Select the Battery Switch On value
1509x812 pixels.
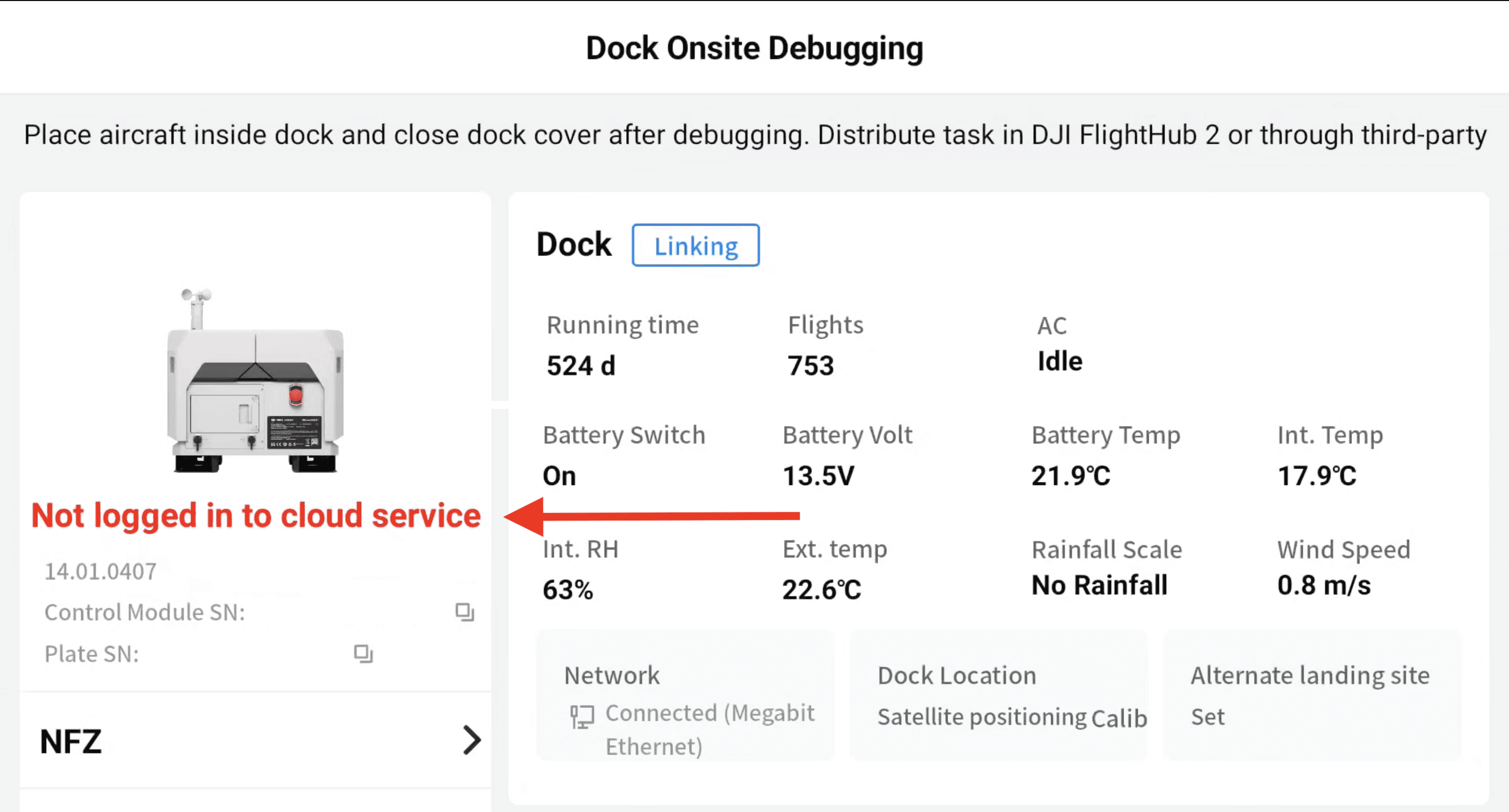point(559,476)
